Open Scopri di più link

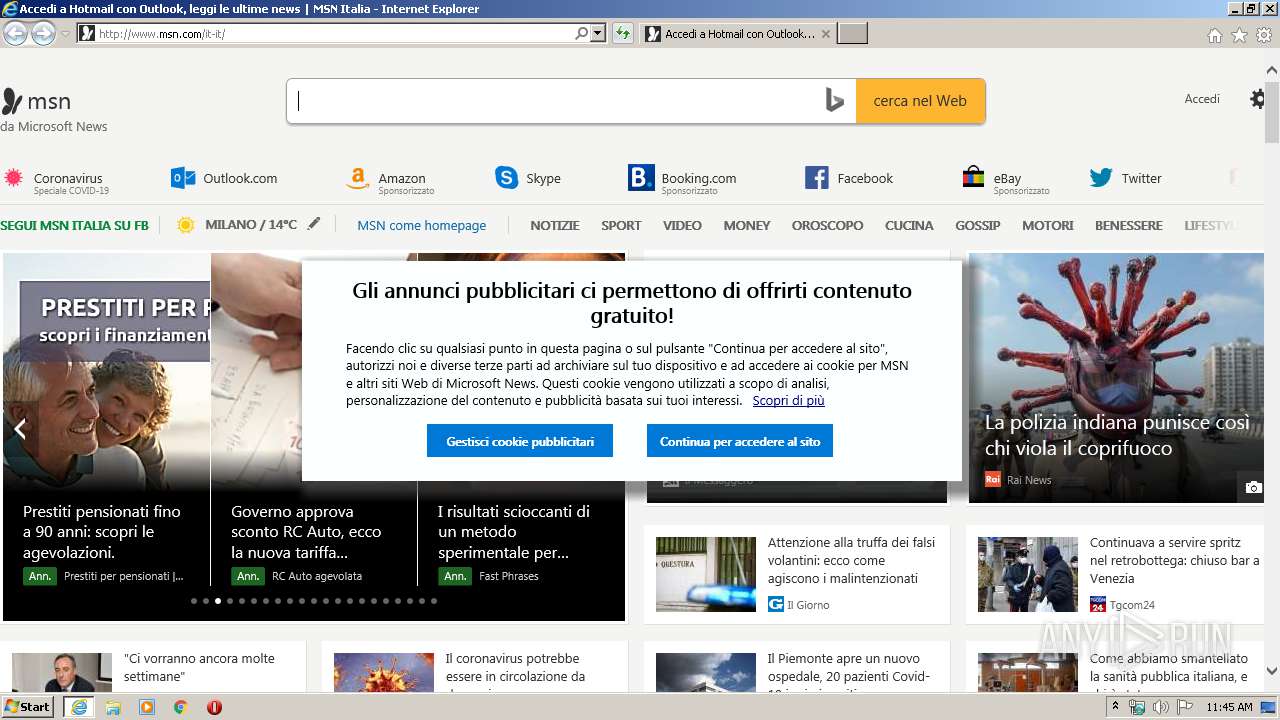point(789,400)
